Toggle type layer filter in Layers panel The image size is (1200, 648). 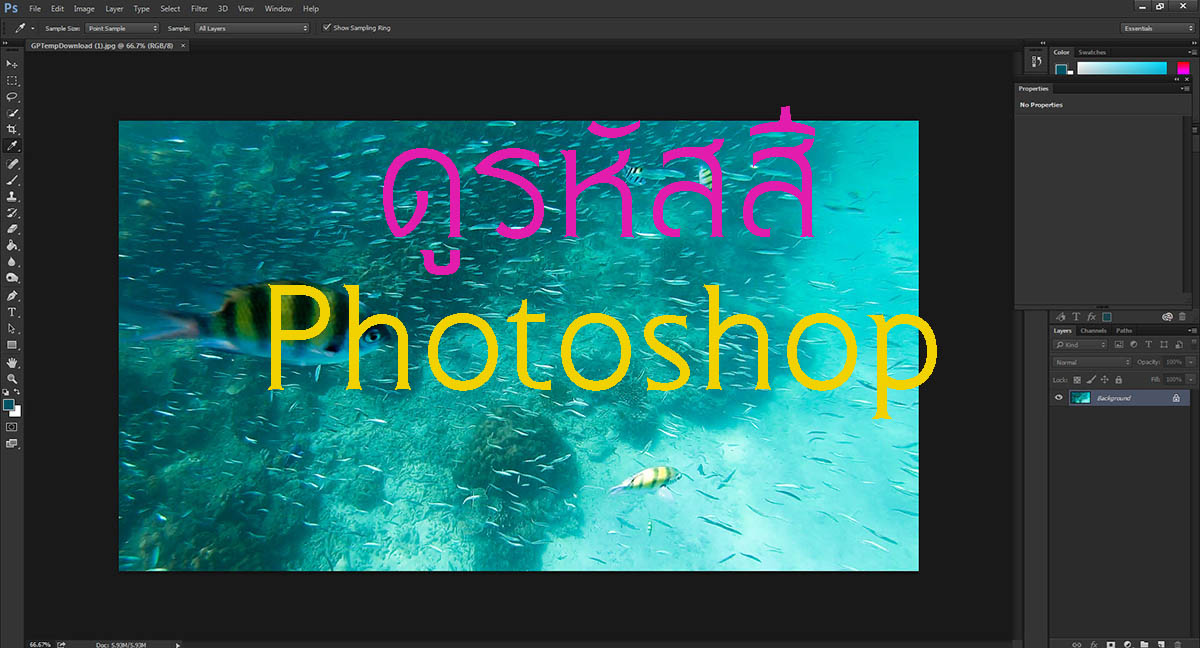[1148, 345]
